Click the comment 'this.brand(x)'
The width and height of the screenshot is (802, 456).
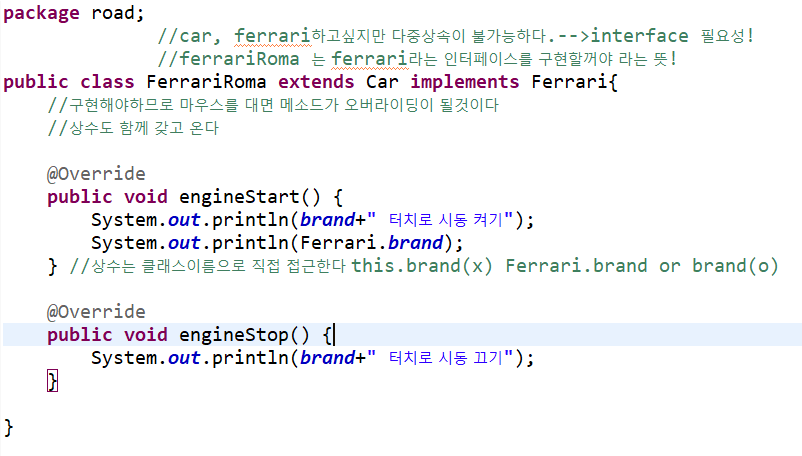click(422, 266)
